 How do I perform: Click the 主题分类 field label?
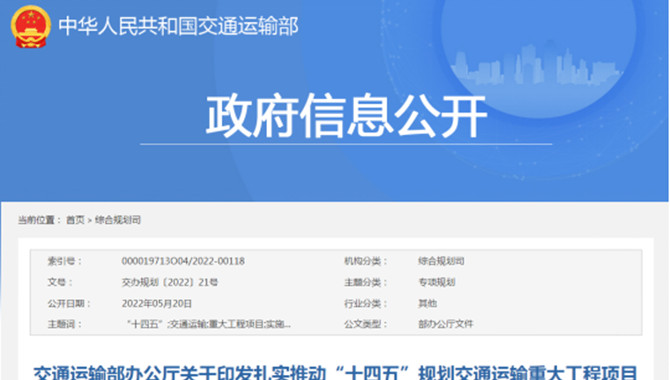point(365,282)
